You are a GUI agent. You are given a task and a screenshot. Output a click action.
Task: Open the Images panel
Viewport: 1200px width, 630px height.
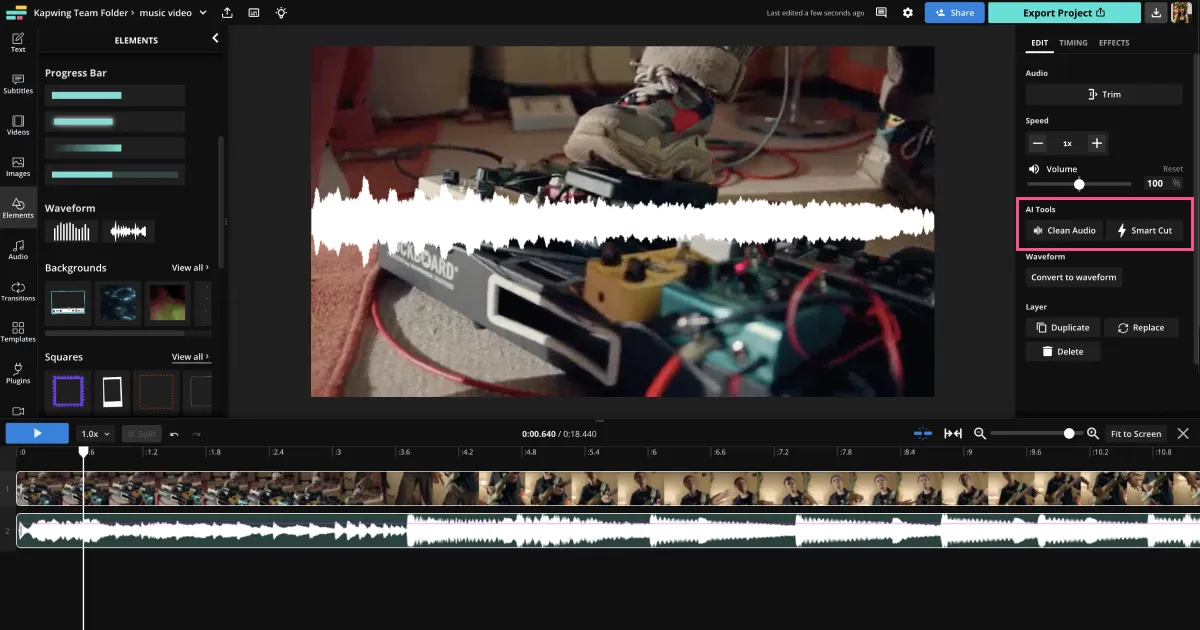tap(17, 166)
